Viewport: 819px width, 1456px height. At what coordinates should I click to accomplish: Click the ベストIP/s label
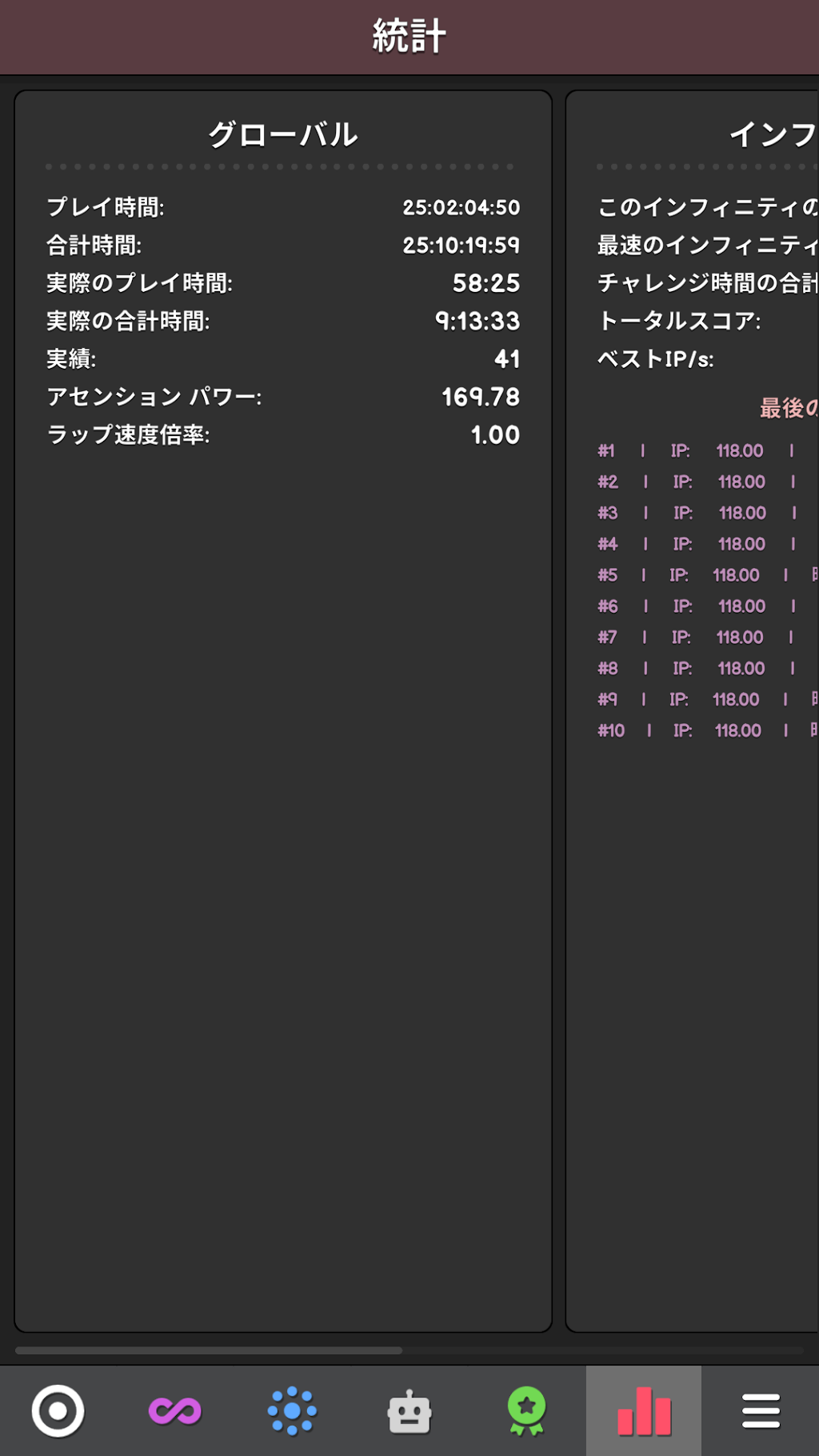click(656, 358)
